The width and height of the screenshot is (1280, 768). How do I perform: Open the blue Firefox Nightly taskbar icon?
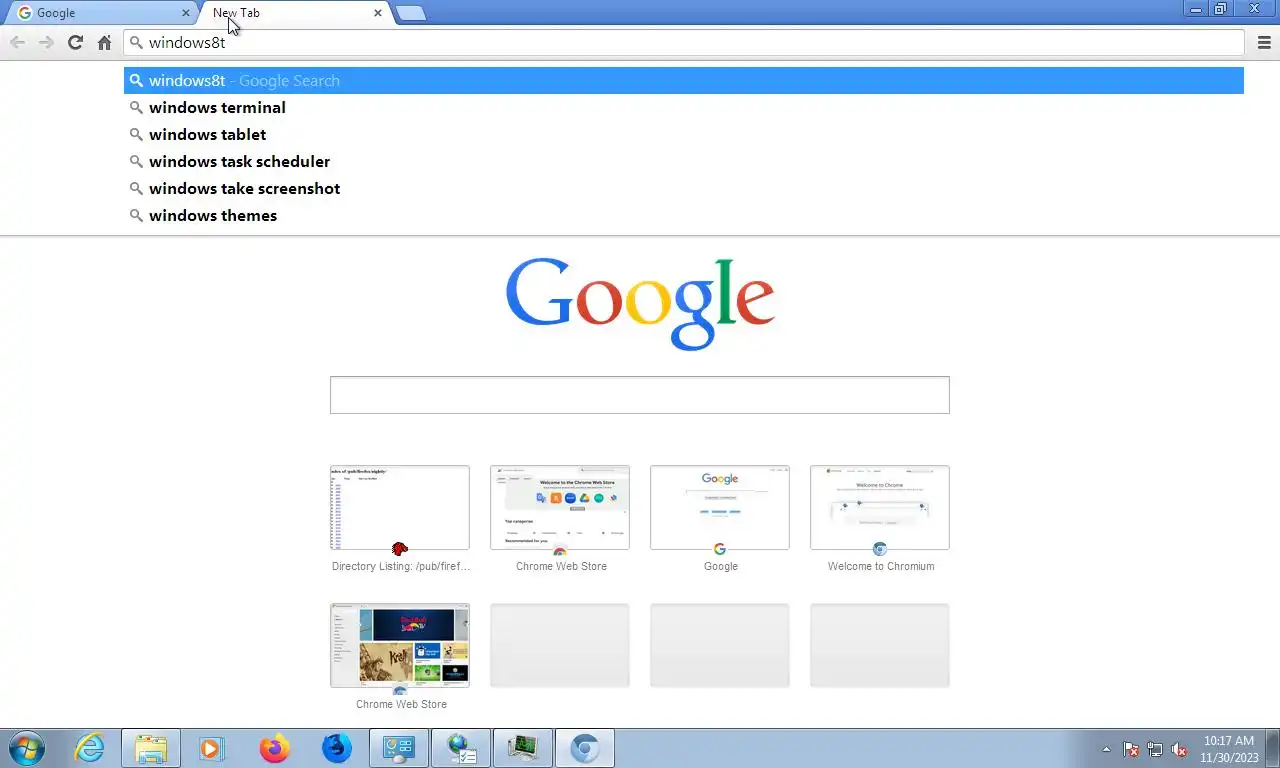337,748
